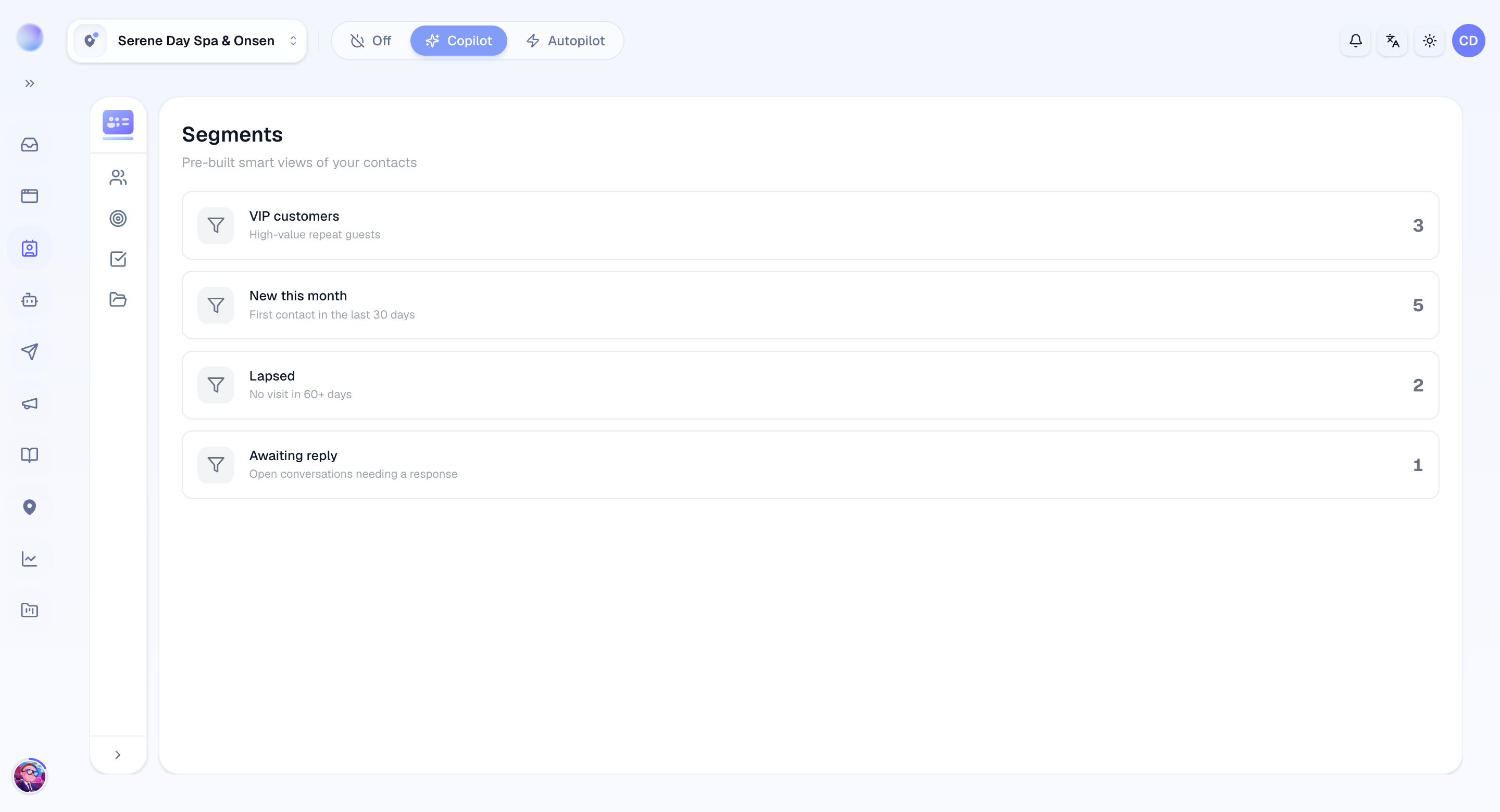This screenshot has height=812, width=1500.
Task: Click the cartoon avatar at bottom left
Action: (30, 776)
